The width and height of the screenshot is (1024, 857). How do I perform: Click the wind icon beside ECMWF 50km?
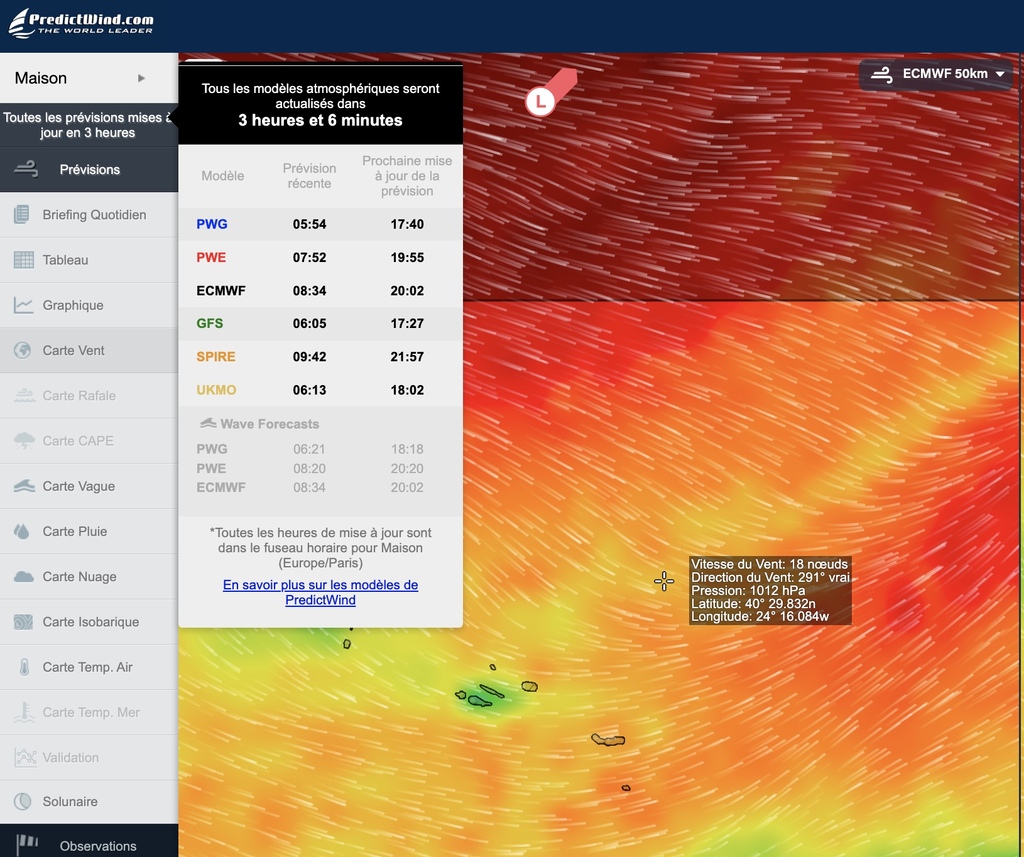[x=882, y=74]
